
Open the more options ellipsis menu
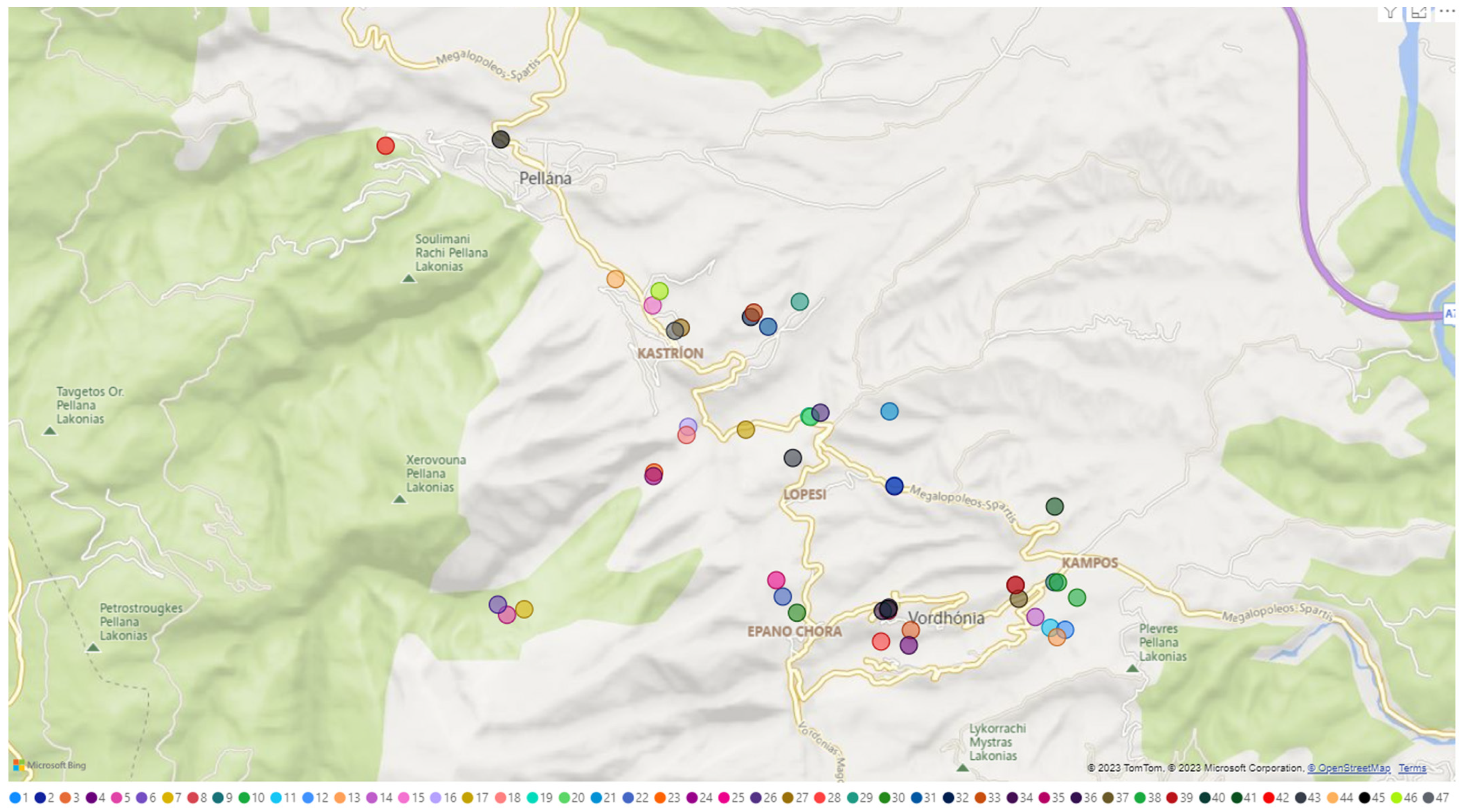[1447, 11]
